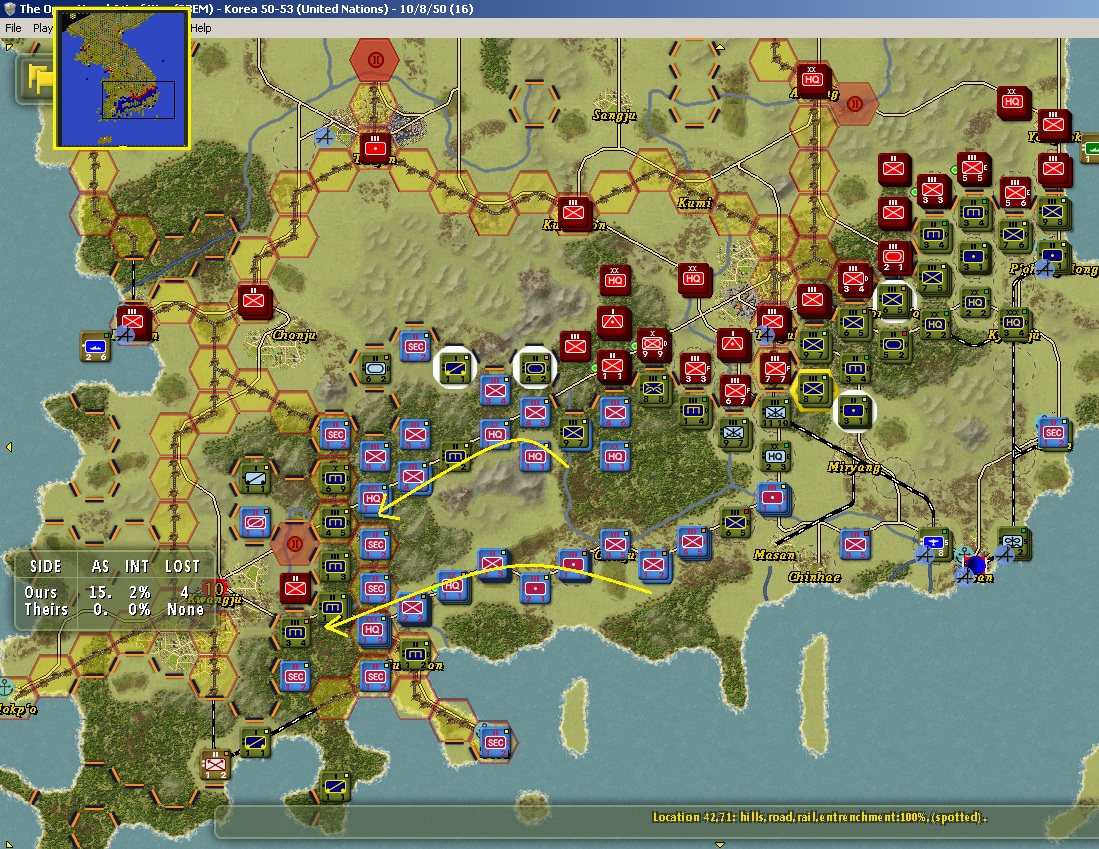Select the green HQ unit 2 3

click(x=774, y=456)
